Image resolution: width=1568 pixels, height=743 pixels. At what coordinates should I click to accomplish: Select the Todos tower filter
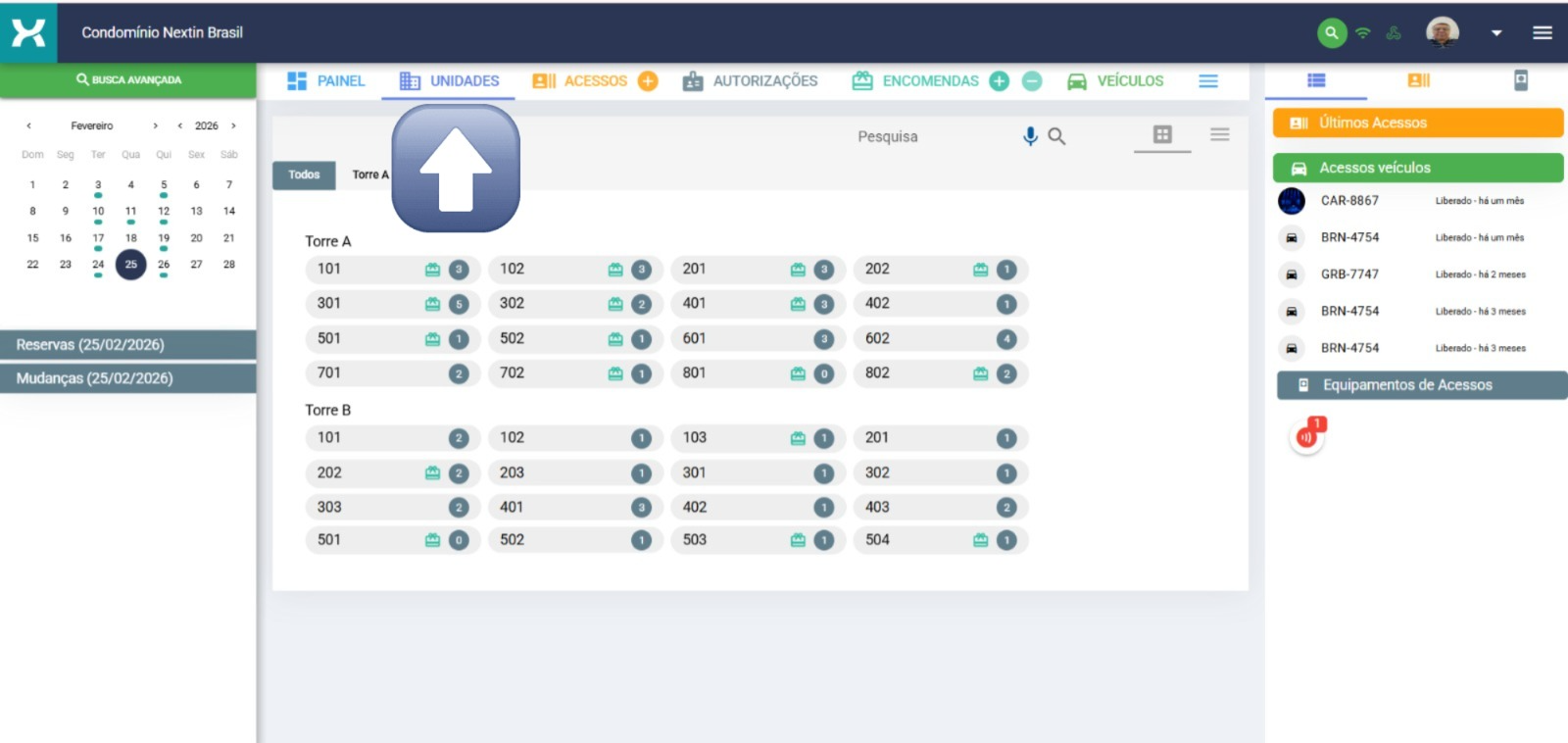(304, 174)
